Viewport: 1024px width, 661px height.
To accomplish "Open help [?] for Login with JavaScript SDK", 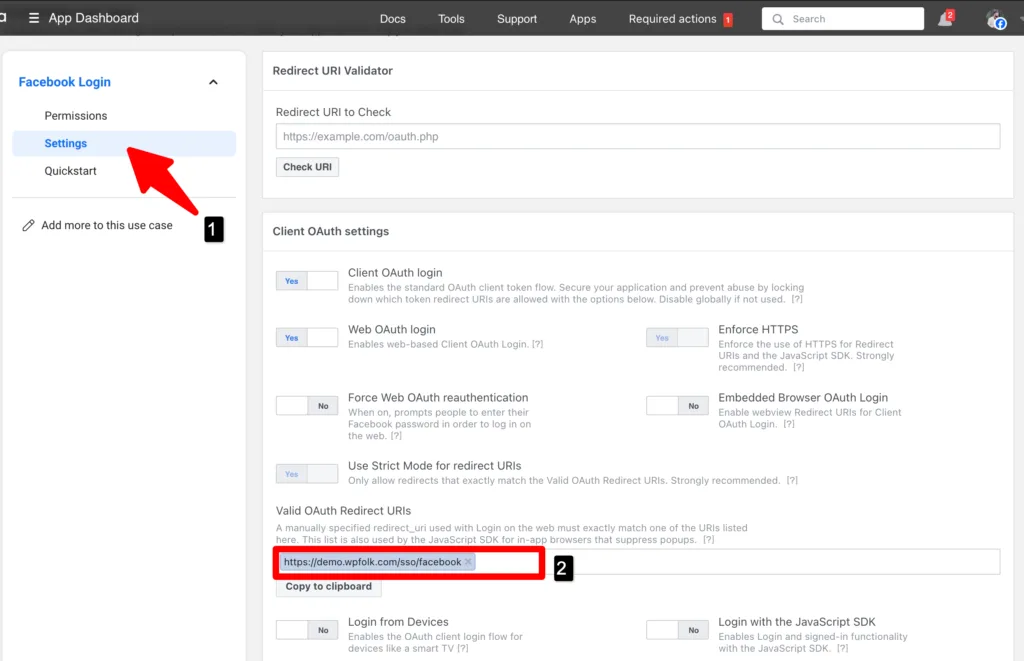I will point(842,649).
